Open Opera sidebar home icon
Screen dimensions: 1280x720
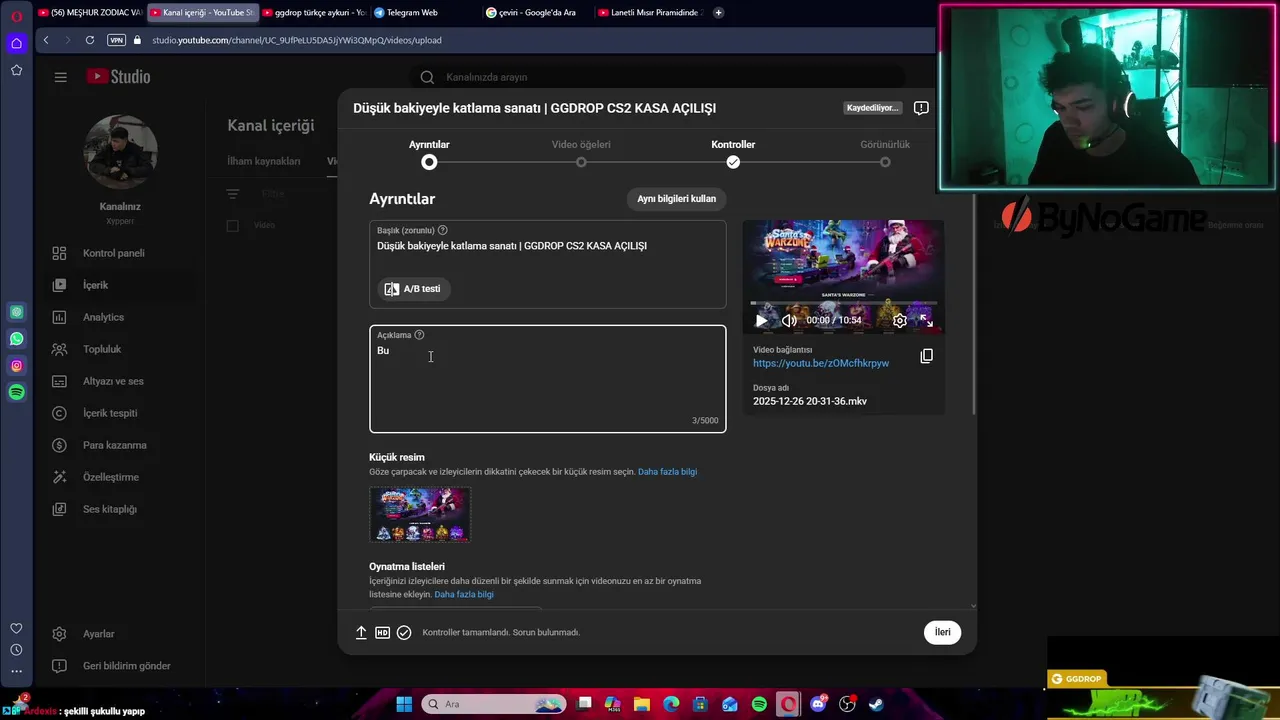pos(16,43)
